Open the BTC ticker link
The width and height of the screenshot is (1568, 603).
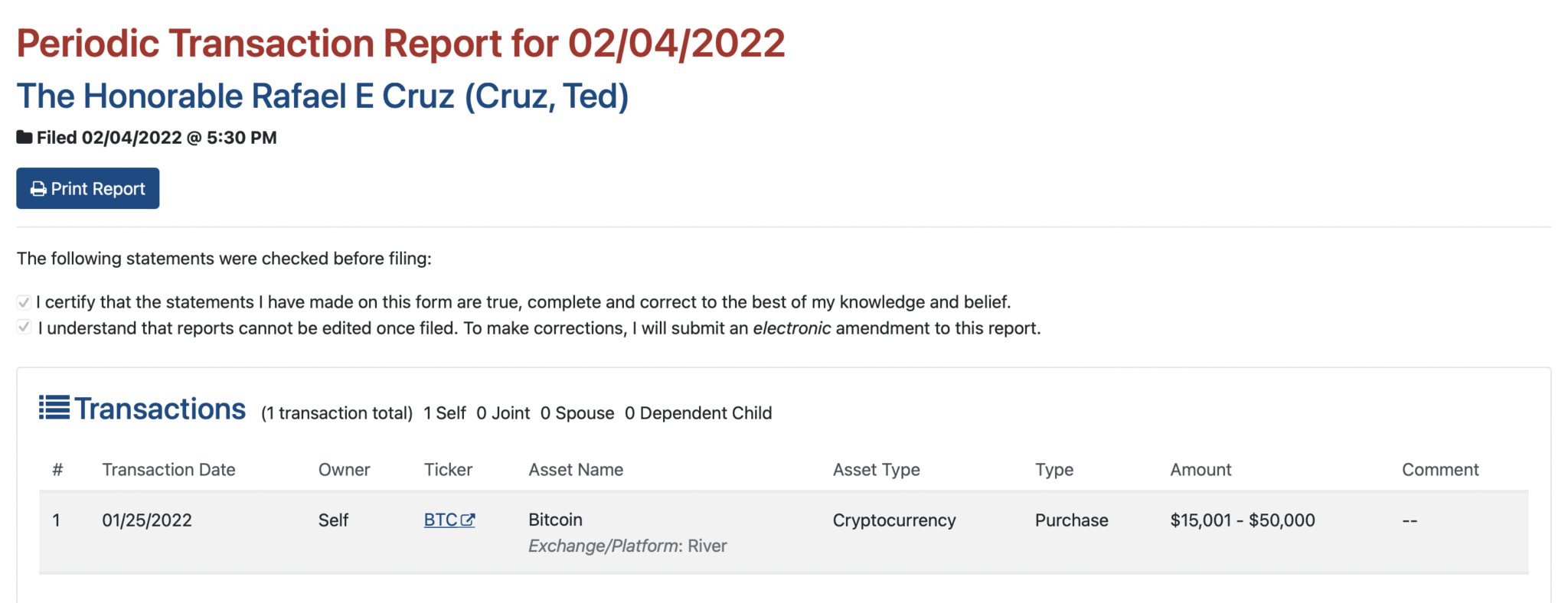point(441,520)
